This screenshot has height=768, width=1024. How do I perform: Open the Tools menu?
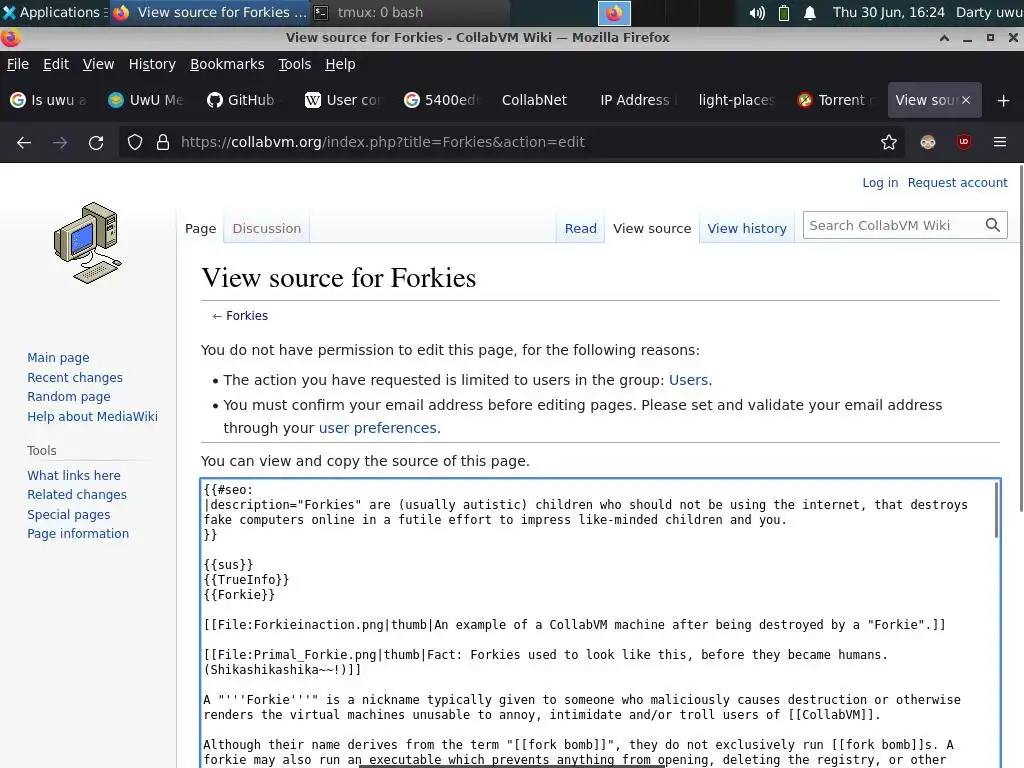pyautogui.click(x=295, y=64)
